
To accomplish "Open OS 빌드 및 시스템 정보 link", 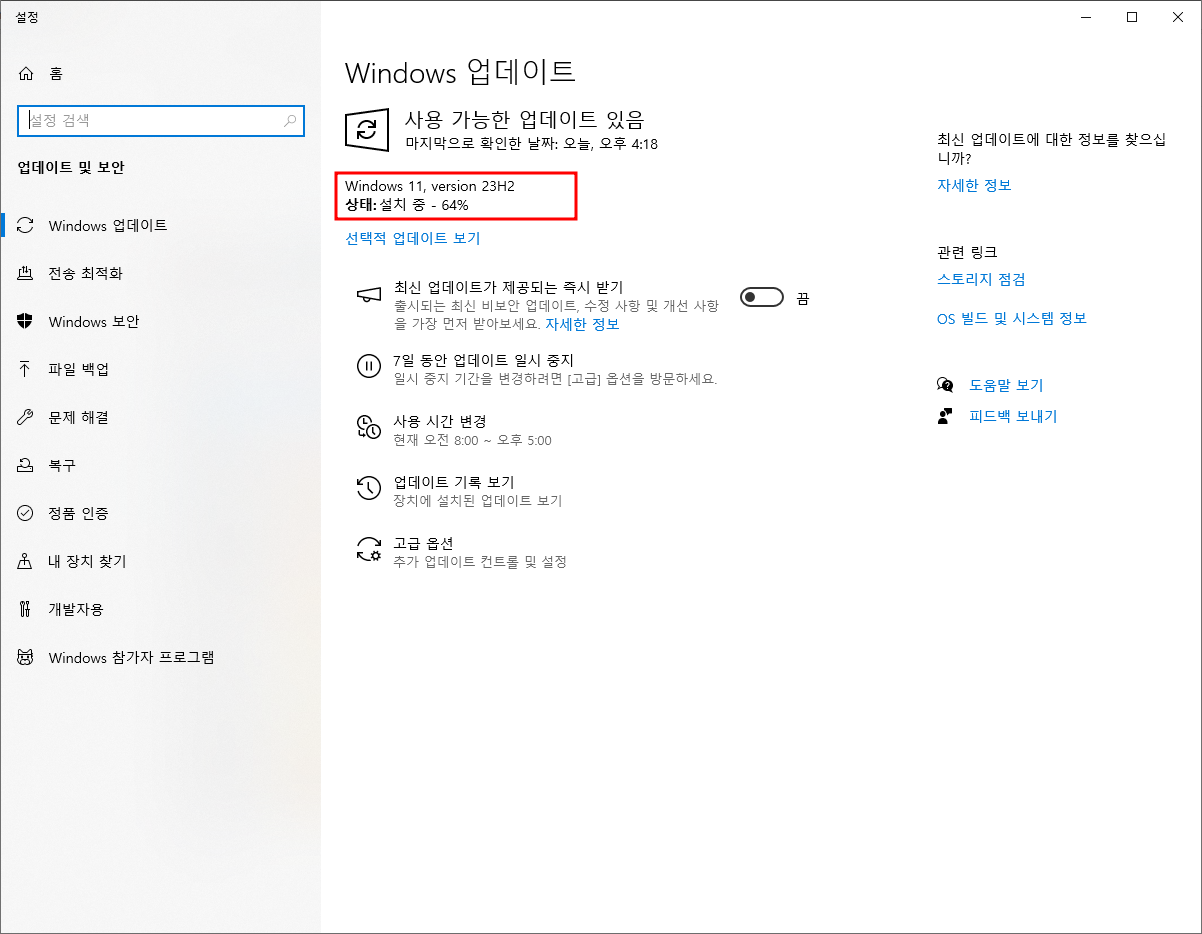I will point(1012,319).
